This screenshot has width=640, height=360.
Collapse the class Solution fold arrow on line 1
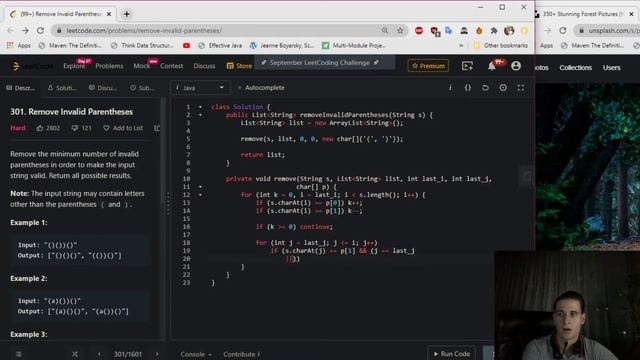pyautogui.click(x=200, y=107)
